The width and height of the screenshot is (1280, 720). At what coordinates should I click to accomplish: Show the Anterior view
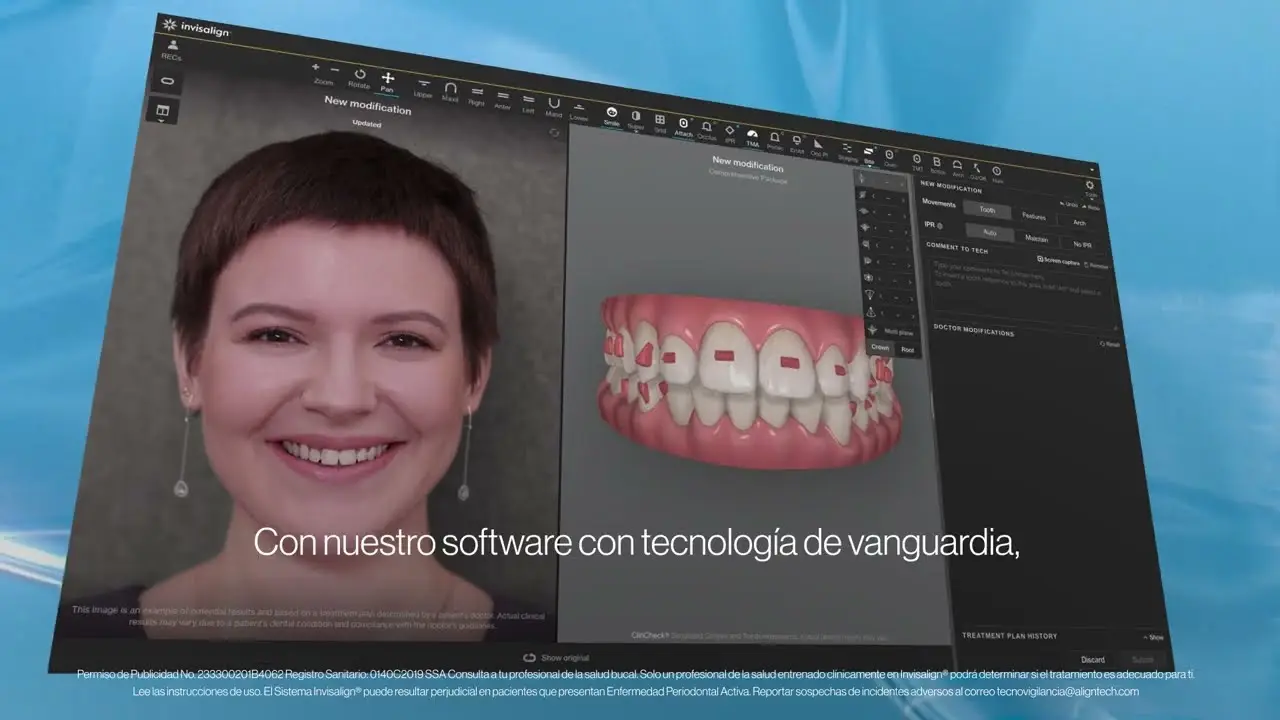point(503,100)
